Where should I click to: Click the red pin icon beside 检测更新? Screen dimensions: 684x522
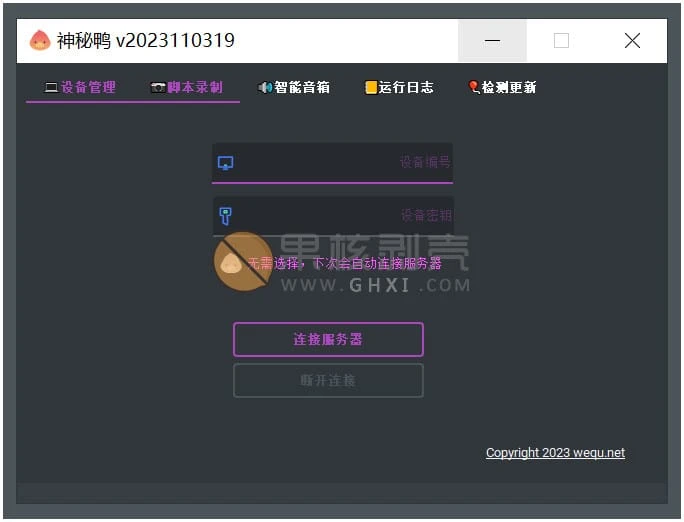click(x=474, y=88)
